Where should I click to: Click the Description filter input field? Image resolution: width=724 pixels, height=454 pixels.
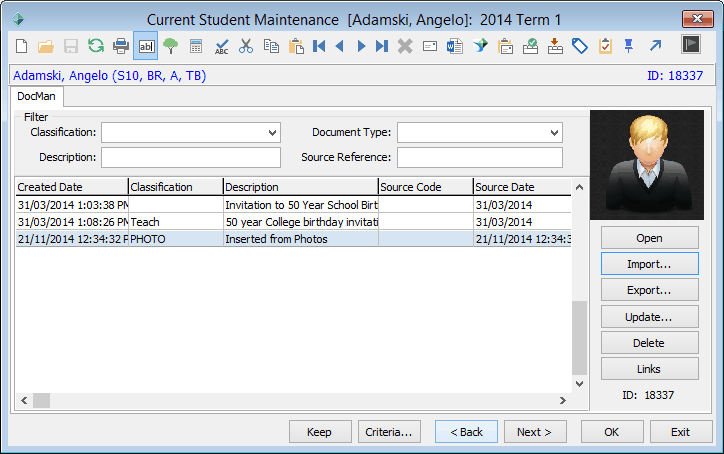click(191, 157)
